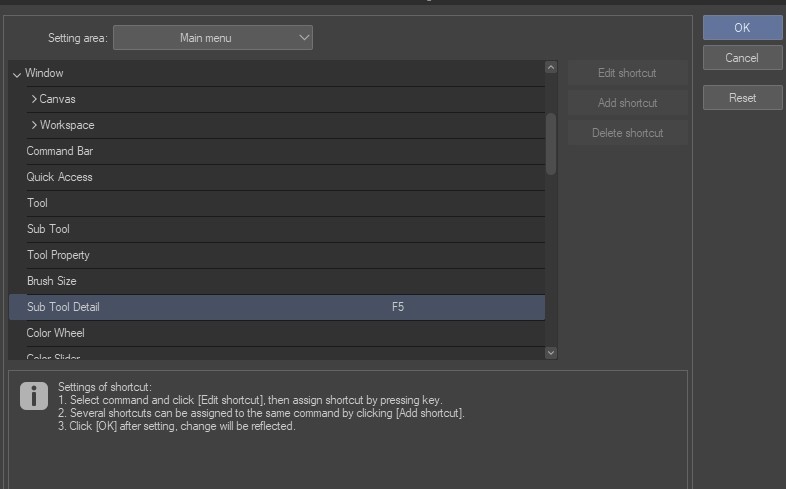
Task: Select the Tool Property row
Action: pyautogui.click(x=285, y=256)
